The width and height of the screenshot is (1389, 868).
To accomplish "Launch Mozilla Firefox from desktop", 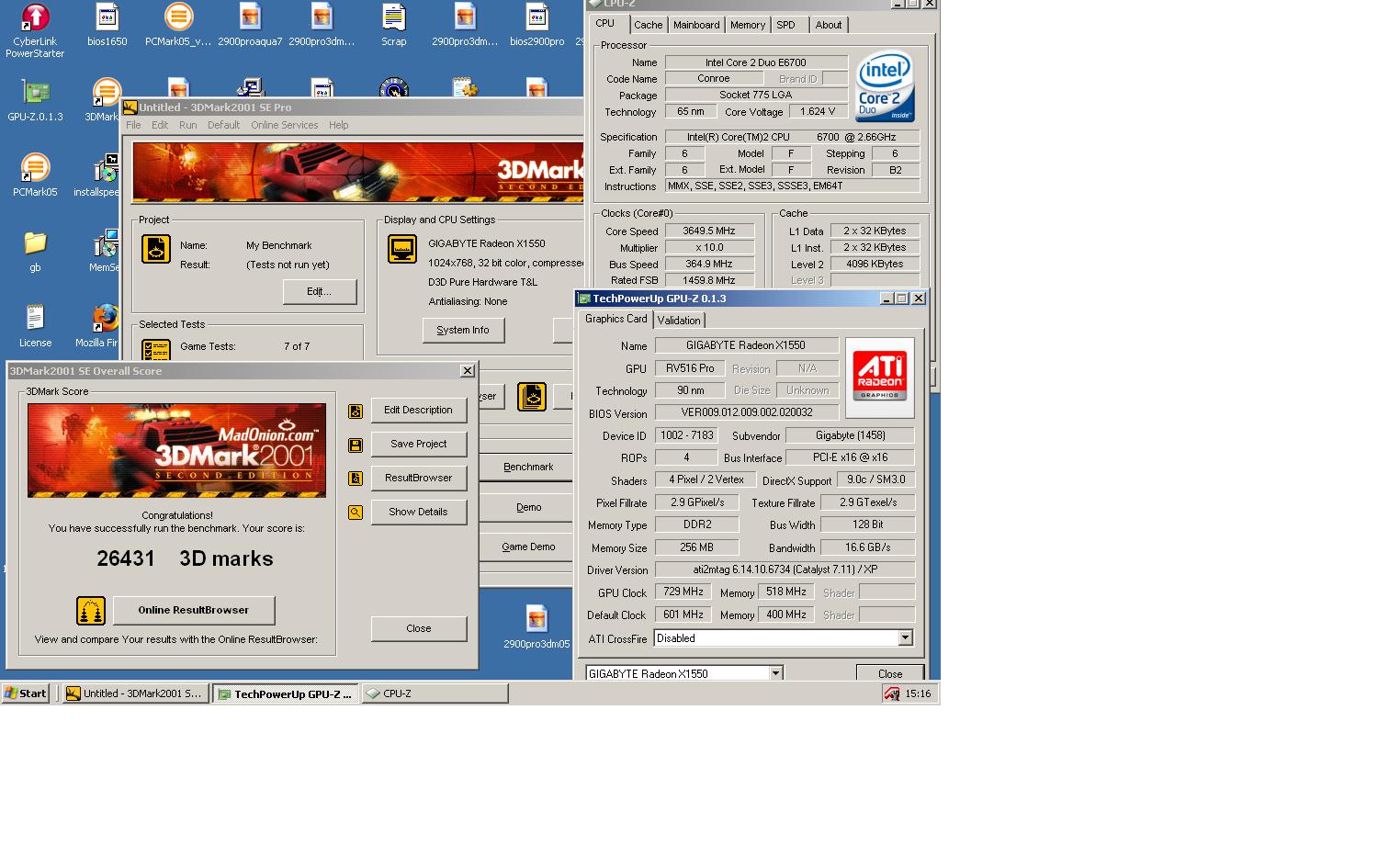I will pos(103,326).
